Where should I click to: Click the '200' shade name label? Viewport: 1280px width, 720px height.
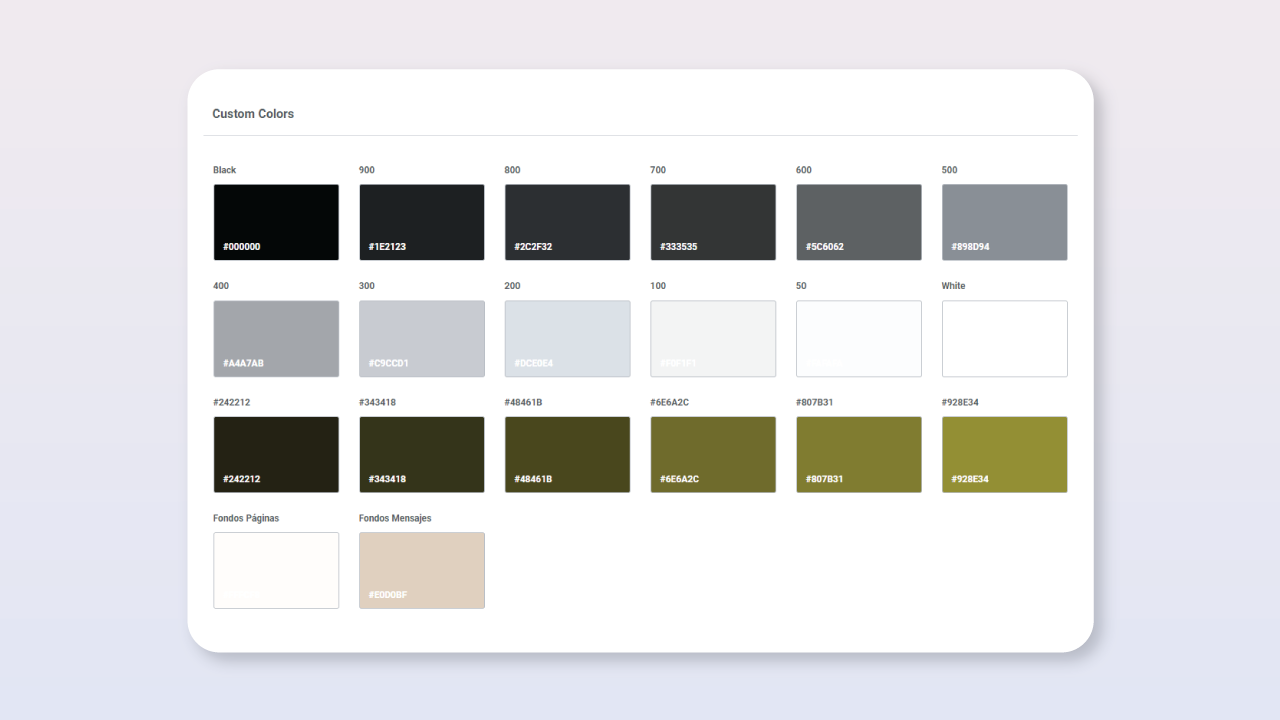pyautogui.click(x=513, y=286)
